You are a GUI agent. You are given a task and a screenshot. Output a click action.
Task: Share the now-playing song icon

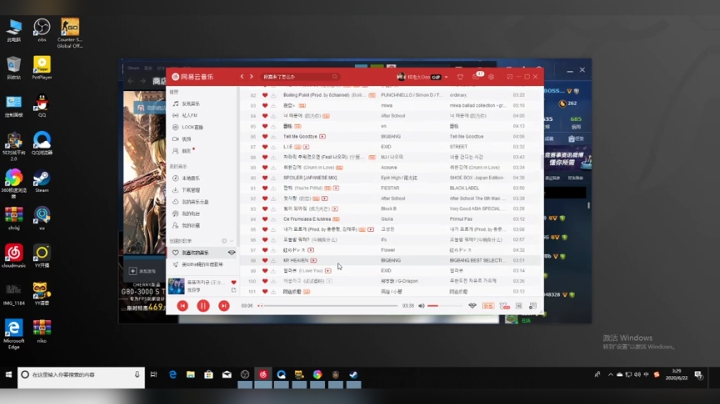point(234,290)
